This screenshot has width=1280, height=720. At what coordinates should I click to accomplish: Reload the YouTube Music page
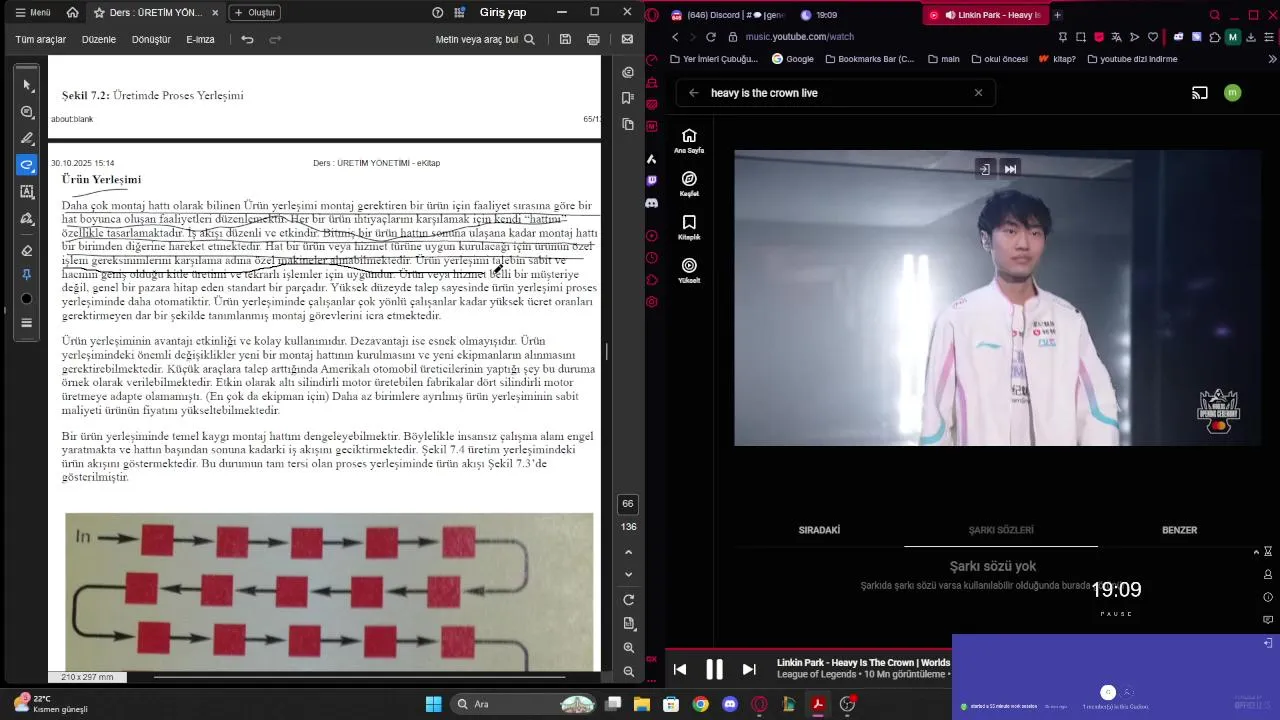click(710, 37)
